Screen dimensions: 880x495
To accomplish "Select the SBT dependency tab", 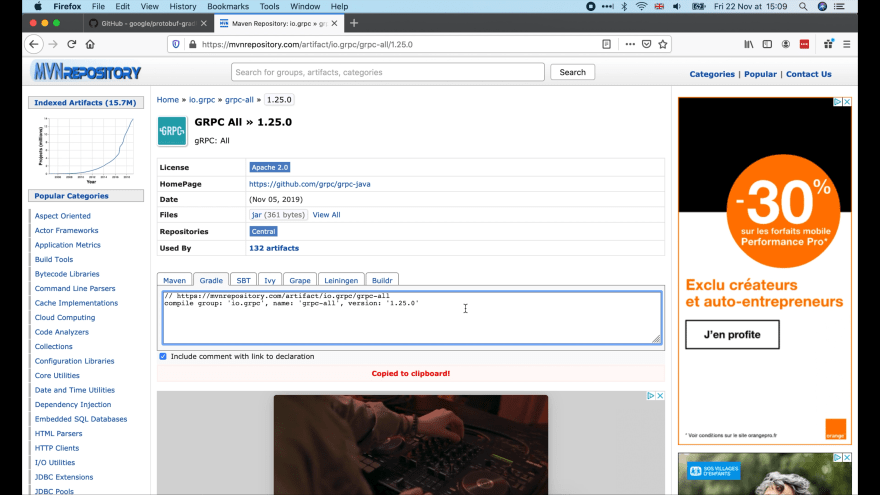I will tap(243, 280).
